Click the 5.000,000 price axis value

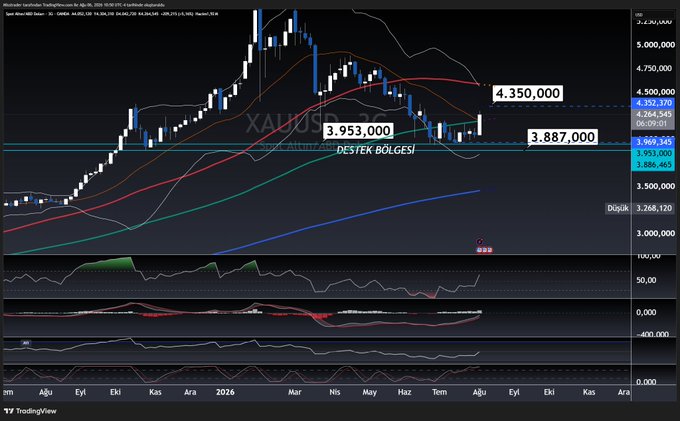(655, 45)
